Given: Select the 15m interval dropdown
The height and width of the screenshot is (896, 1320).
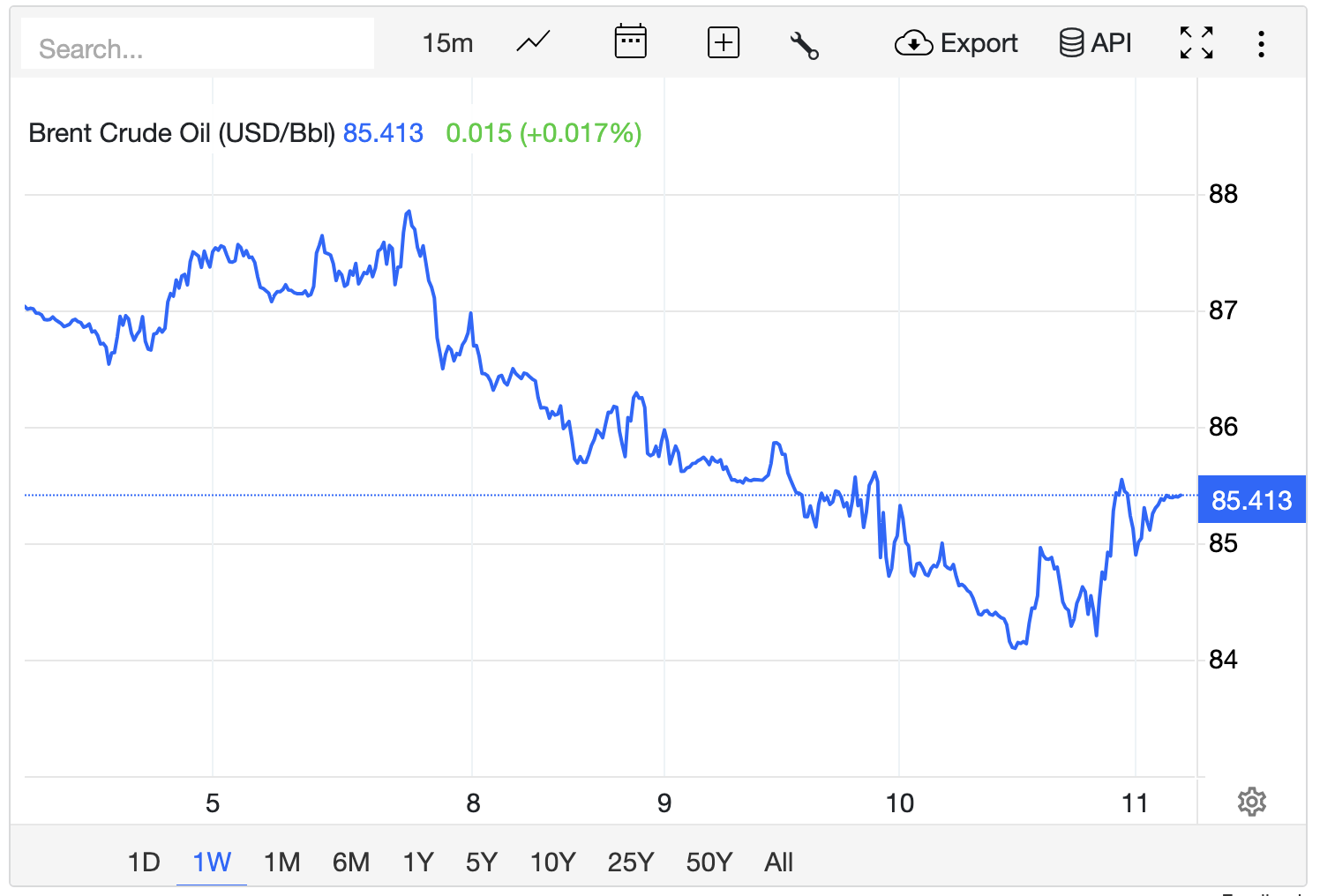Looking at the screenshot, I should pyautogui.click(x=447, y=42).
